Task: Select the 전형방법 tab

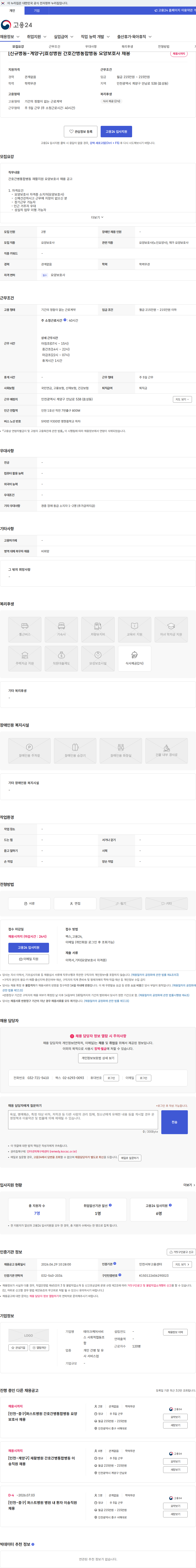Action: click(x=164, y=46)
